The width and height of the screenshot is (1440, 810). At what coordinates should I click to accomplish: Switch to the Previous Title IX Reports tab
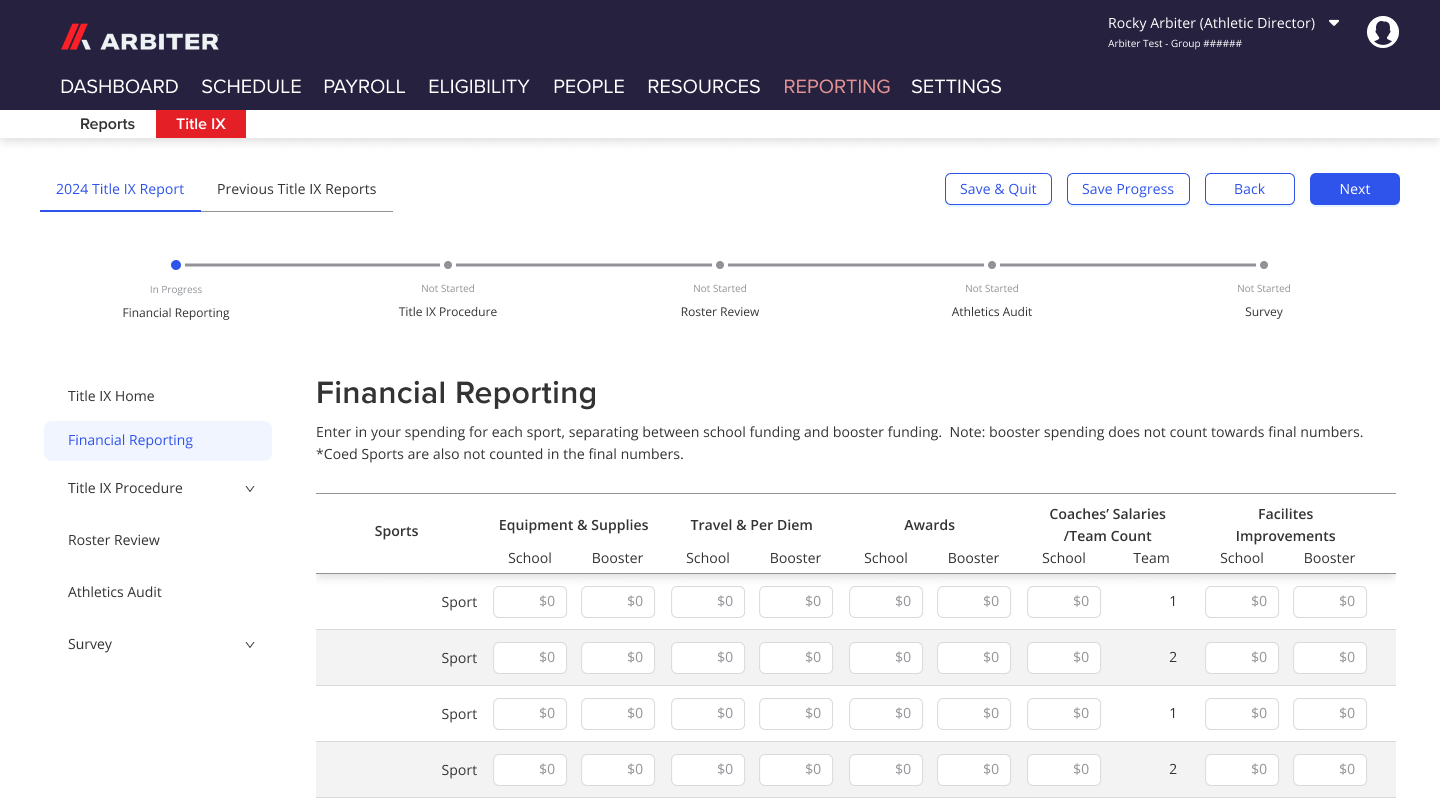tap(296, 189)
